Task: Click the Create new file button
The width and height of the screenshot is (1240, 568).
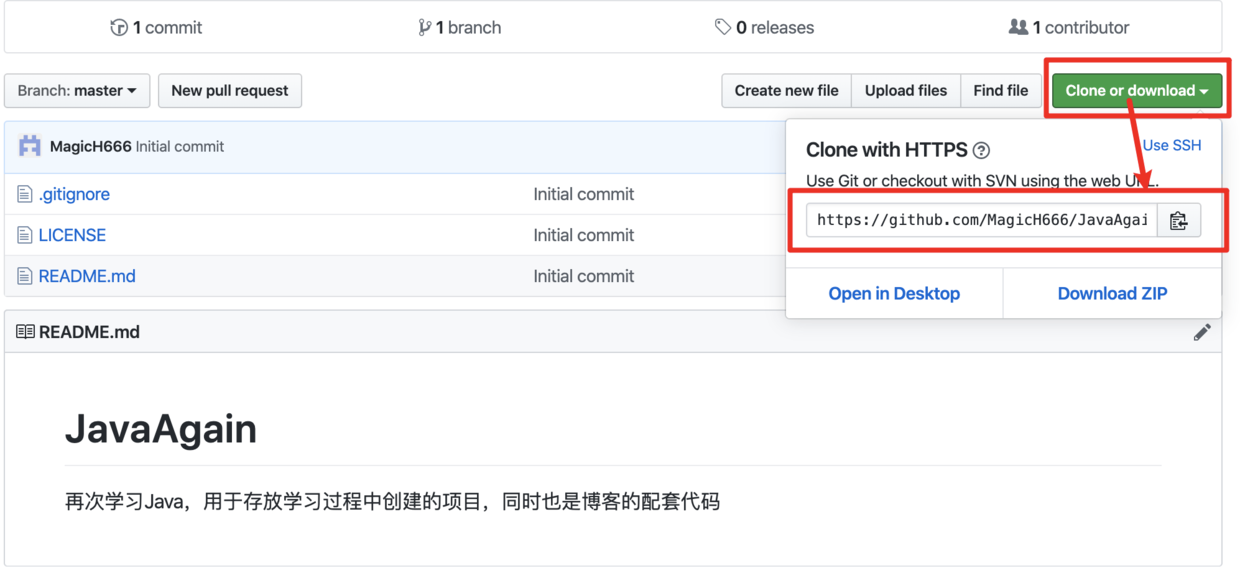Action: tap(787, 90)
